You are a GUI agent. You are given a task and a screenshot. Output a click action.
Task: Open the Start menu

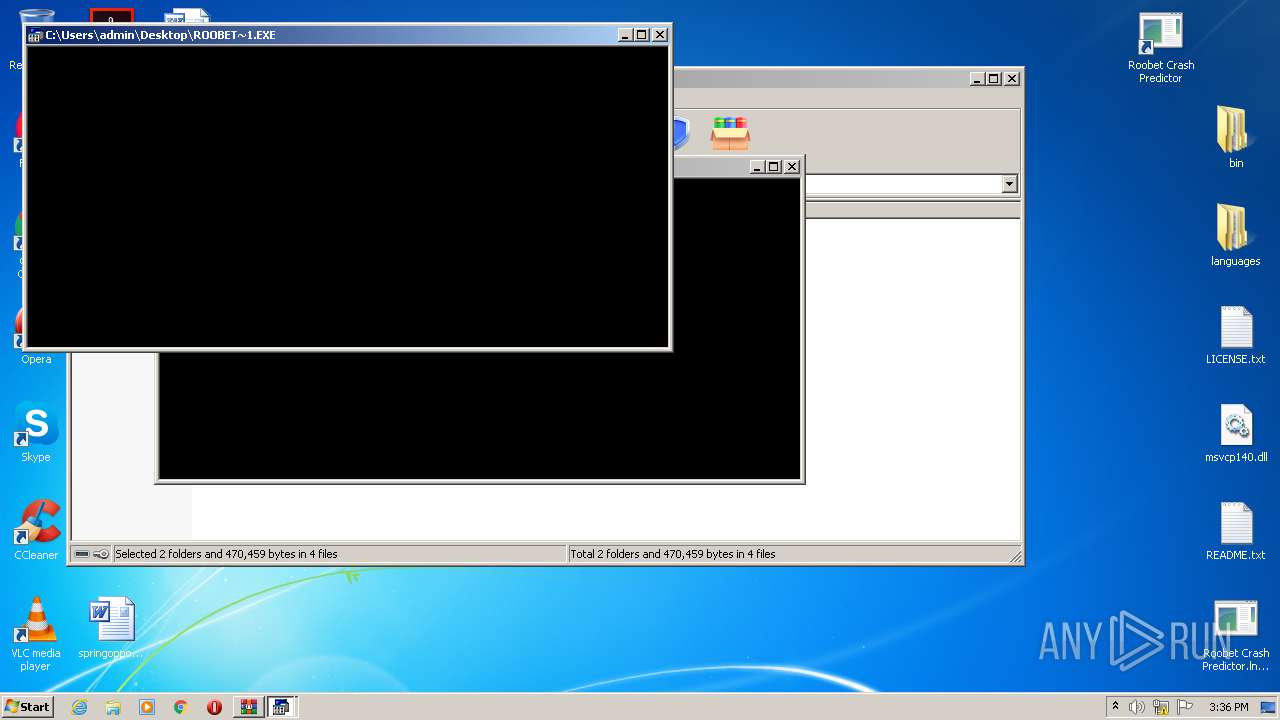coord(27,706)
